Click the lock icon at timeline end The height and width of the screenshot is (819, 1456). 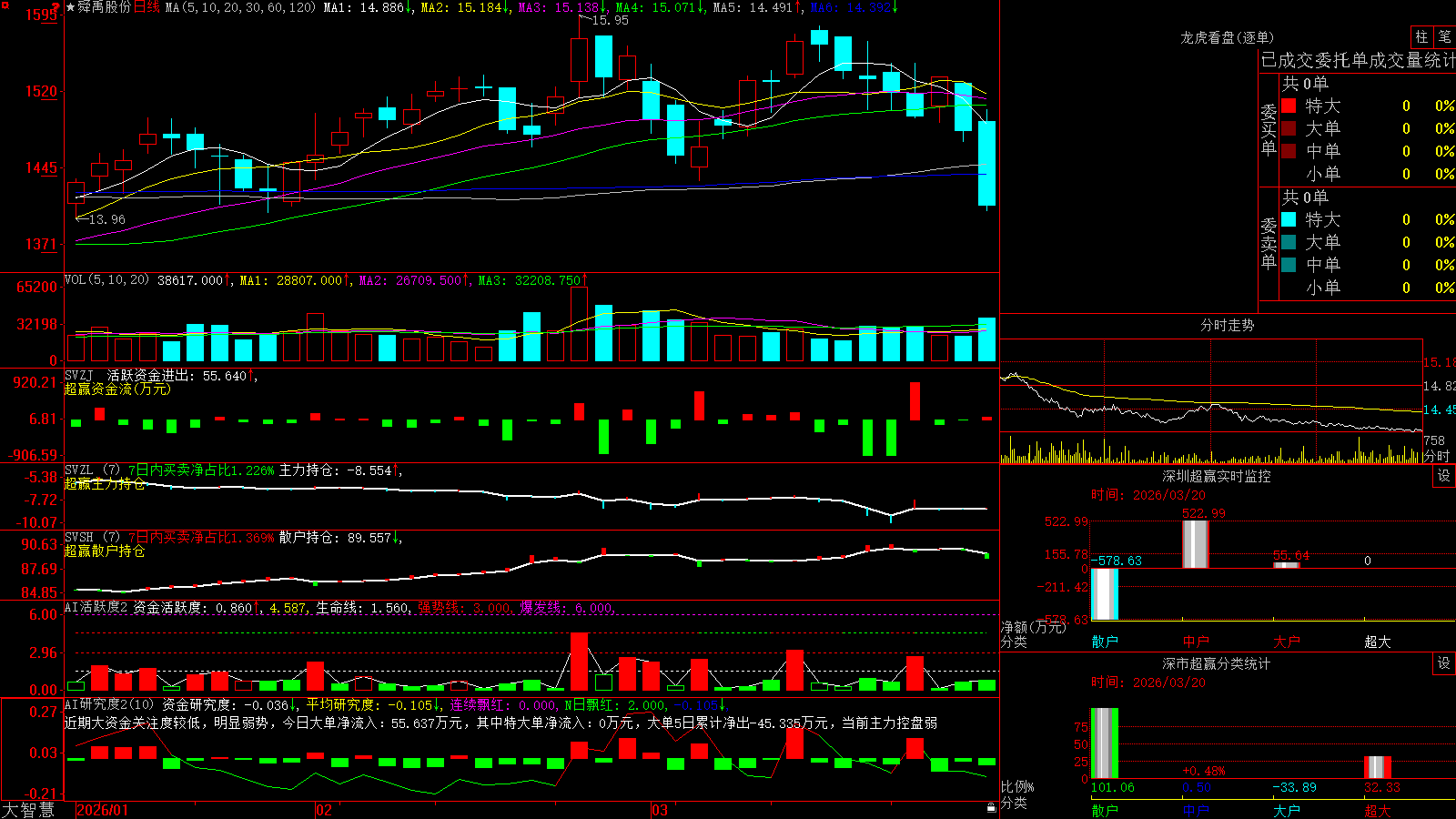click(991, 807)
